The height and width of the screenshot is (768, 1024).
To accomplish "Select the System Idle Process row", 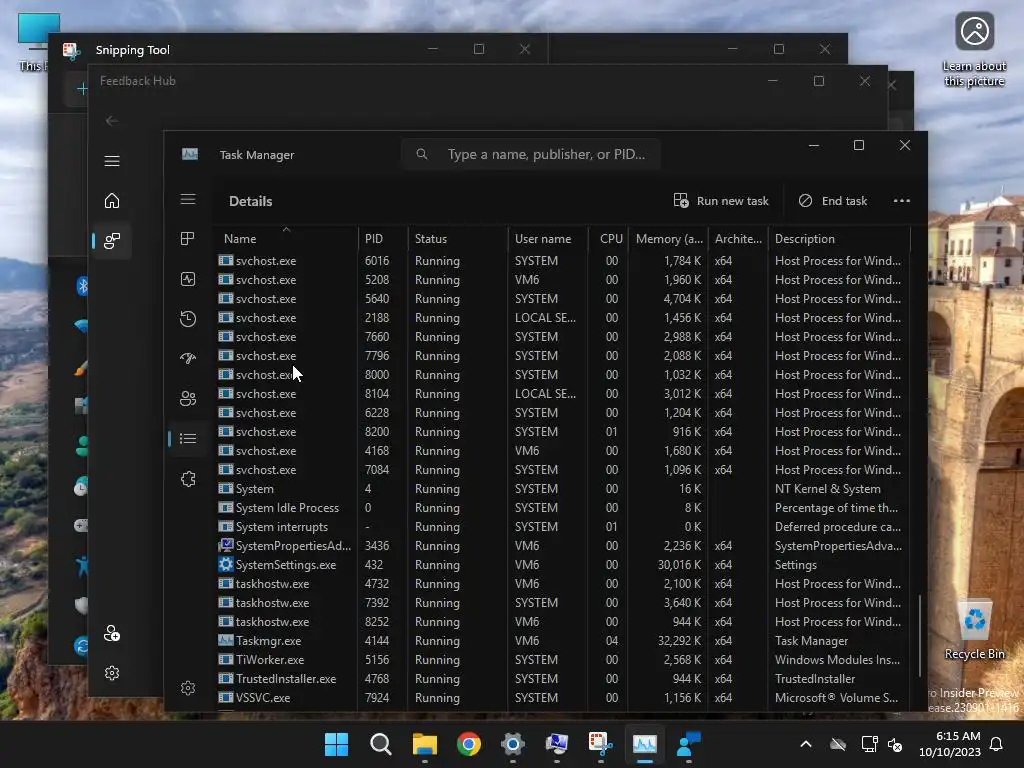I will 563,507.
